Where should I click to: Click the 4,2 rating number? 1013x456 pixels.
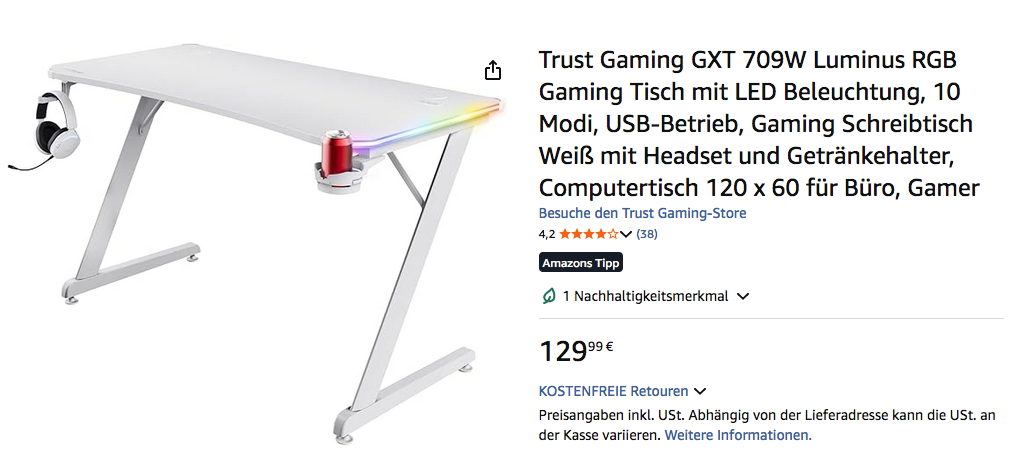(547, 234)
